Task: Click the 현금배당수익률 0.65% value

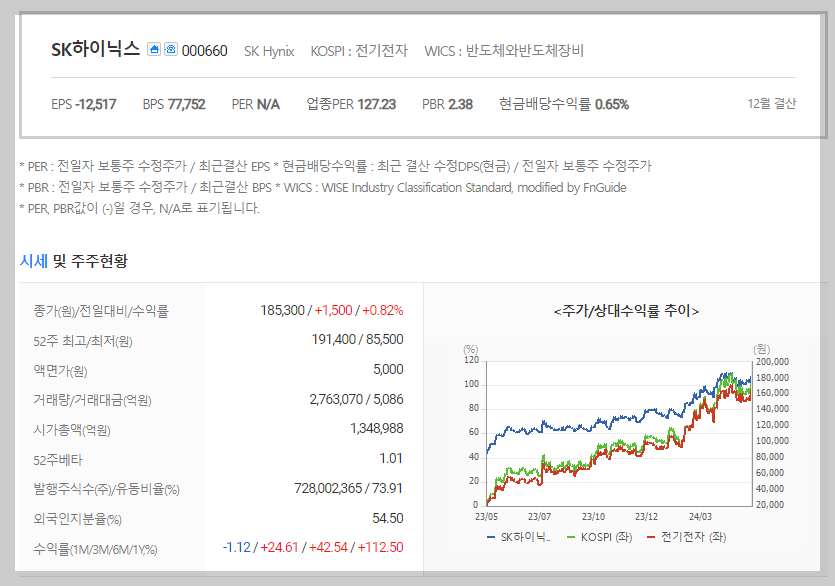Action: pos(564,104)
